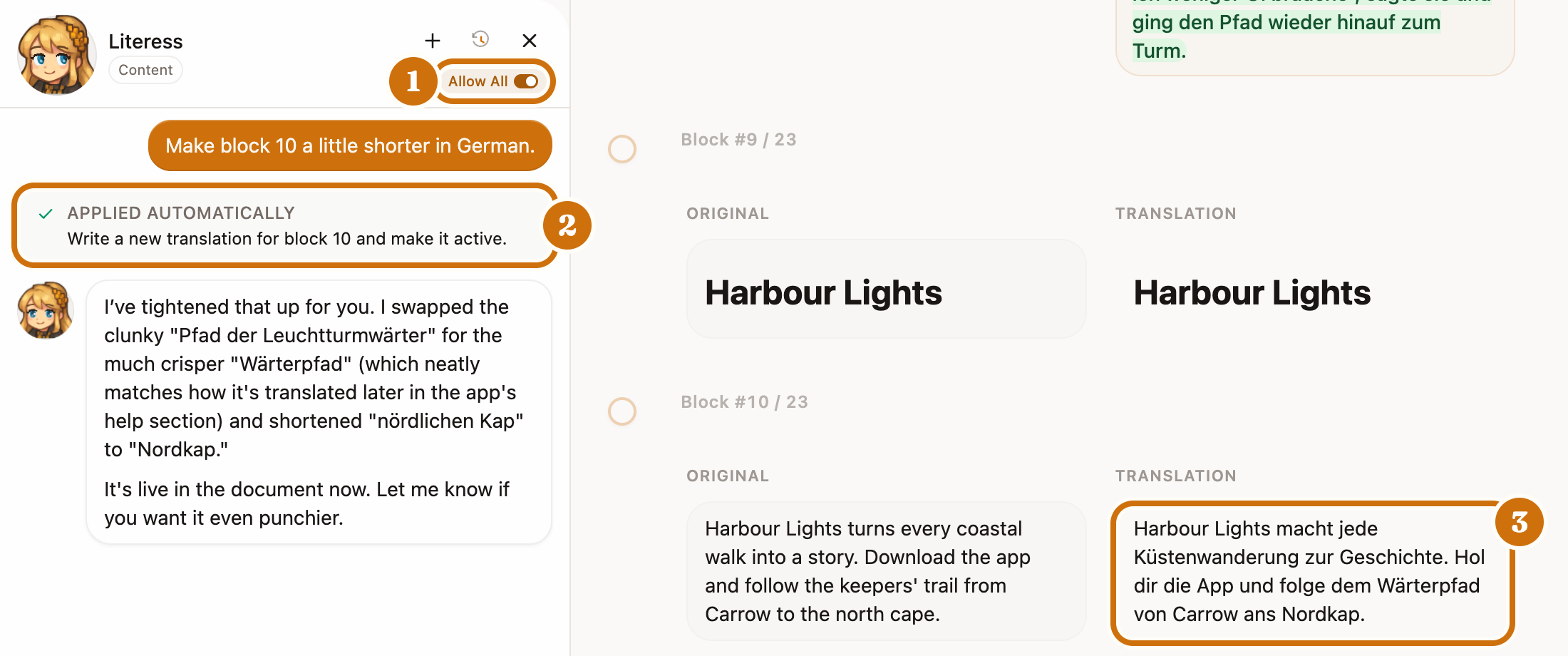
Task: Click the Literess avatar in header
Action: coord(56,55)
